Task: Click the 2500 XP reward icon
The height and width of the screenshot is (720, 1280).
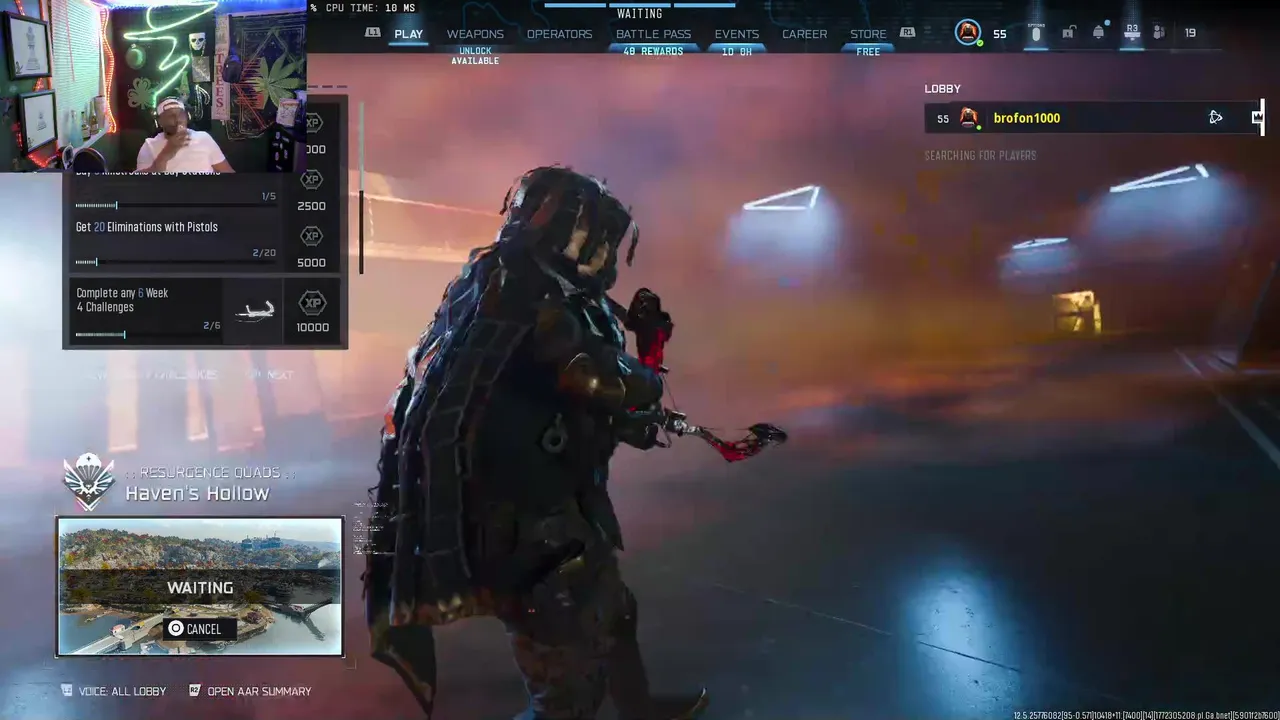Action: coord(312,179)
